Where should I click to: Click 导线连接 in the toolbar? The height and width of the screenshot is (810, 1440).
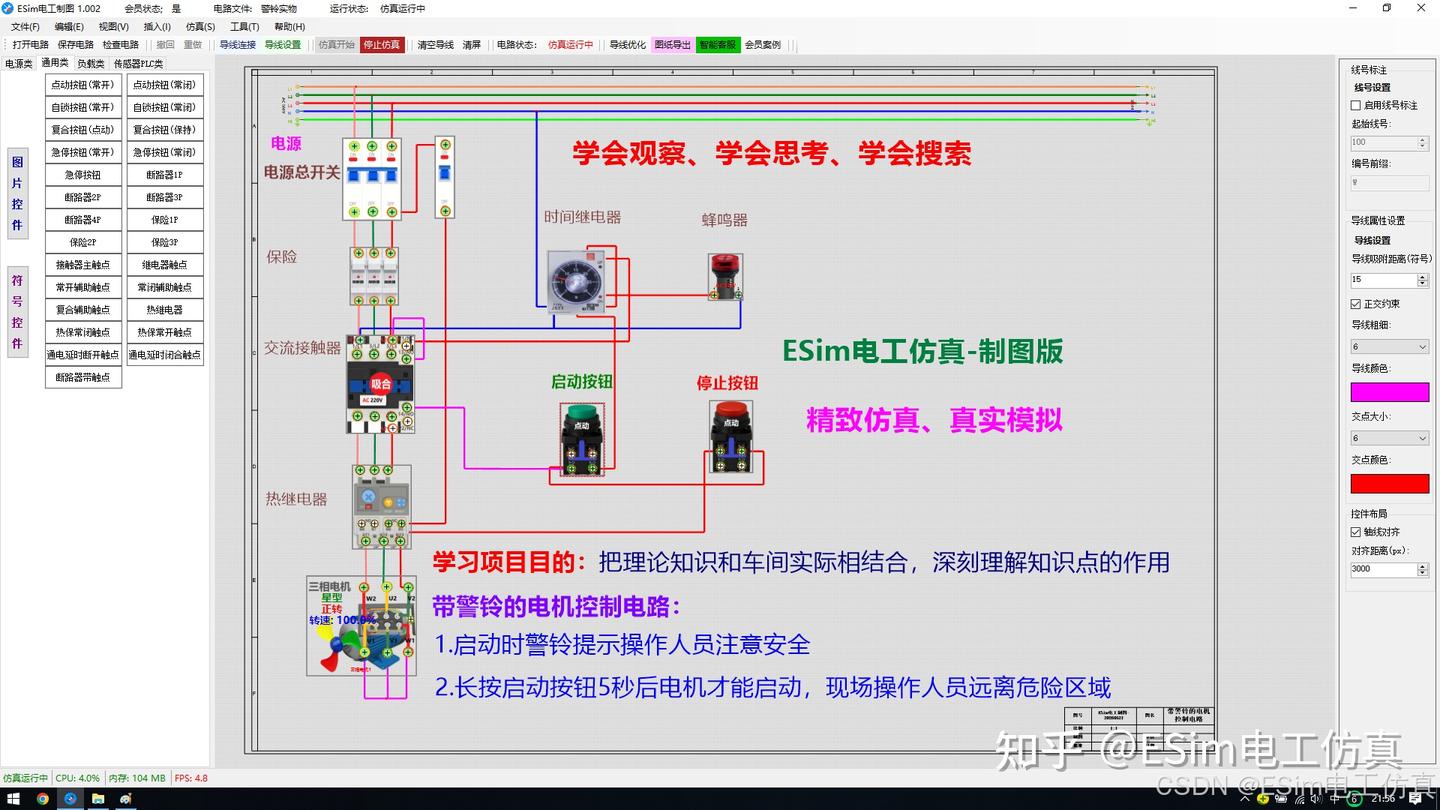(x=238, y=45)
